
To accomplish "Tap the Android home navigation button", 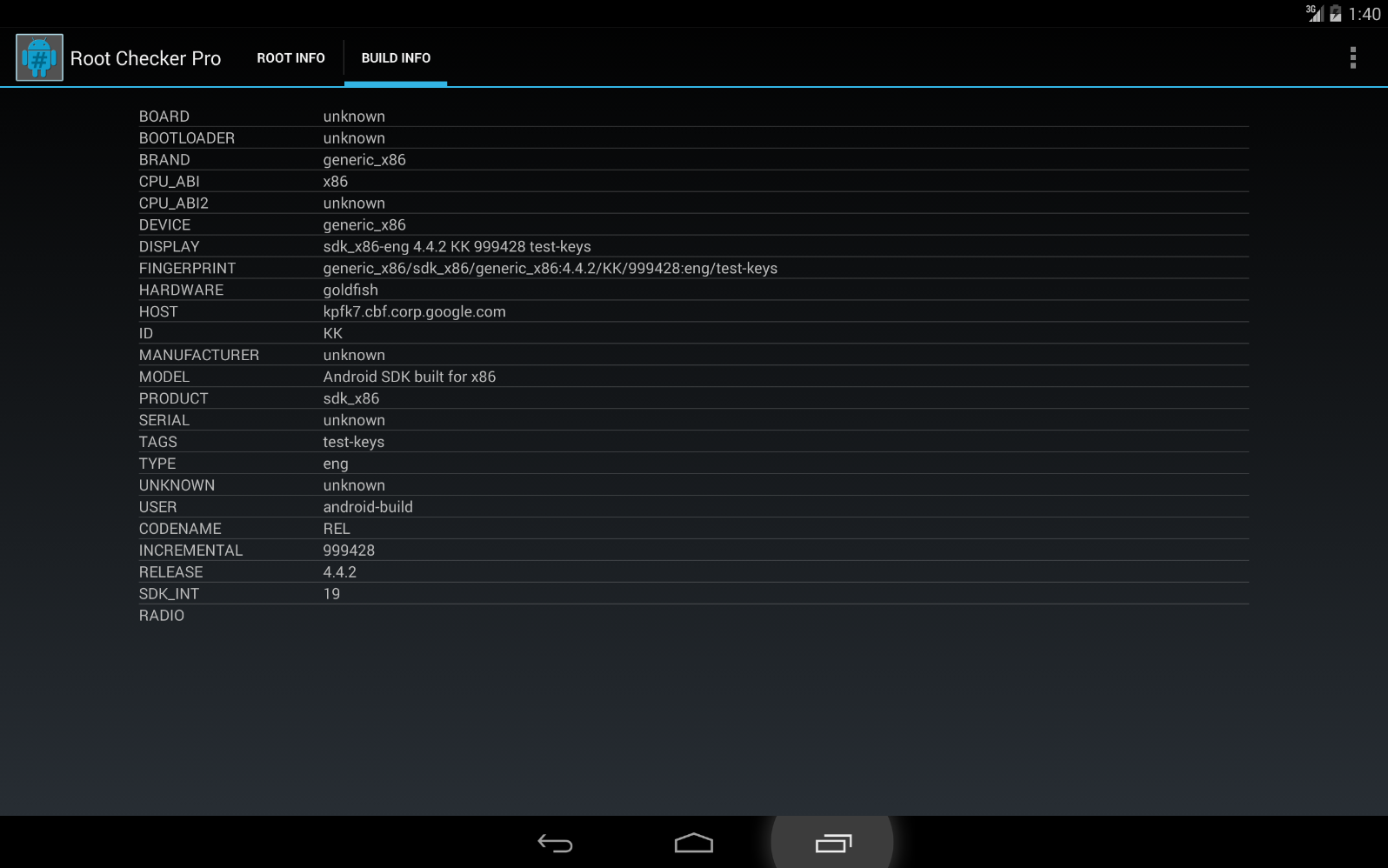I will coord(694,843).
